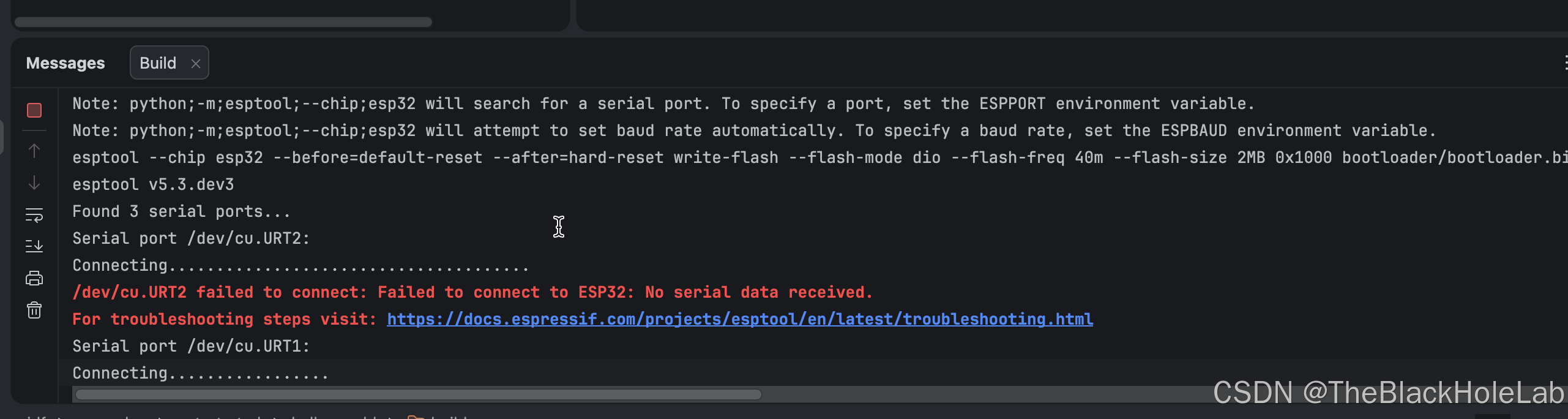The image size is (1568, 419).
Task: Open the espressif troubleshooting link
Action: tap(740, 319)
